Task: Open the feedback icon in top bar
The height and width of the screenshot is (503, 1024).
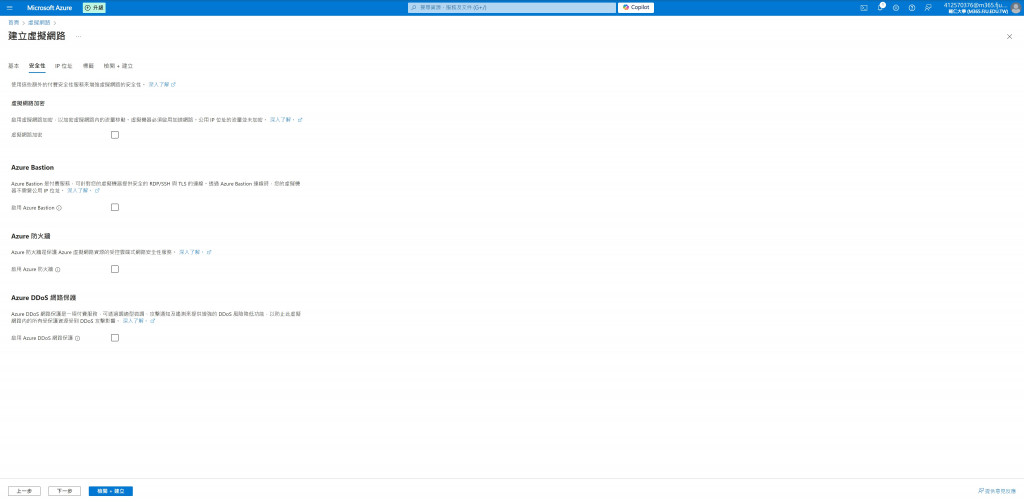Action: tap(928, 8)
